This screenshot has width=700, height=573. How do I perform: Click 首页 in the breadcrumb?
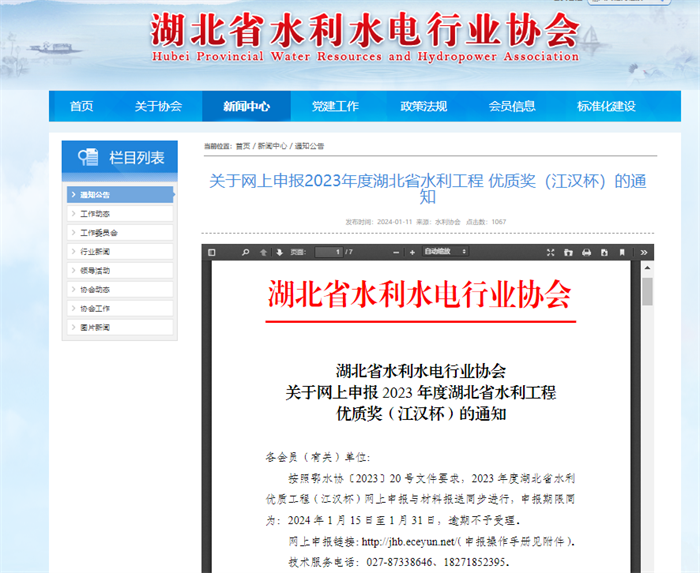click(243, 146)
